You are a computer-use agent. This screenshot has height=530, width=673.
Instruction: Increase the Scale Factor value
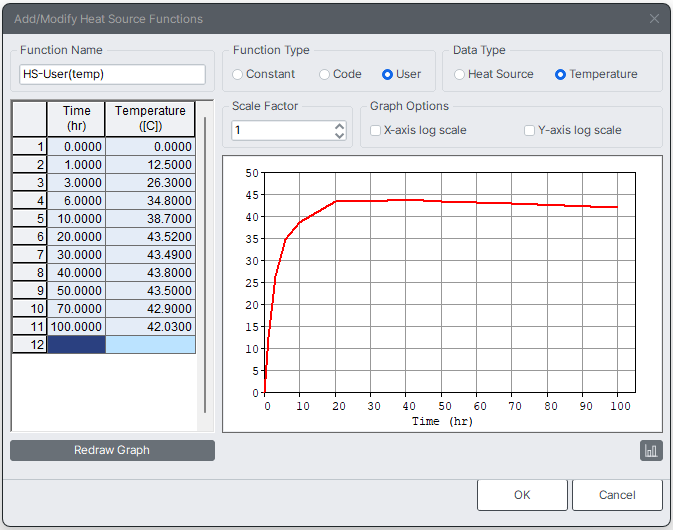point(340,126)
